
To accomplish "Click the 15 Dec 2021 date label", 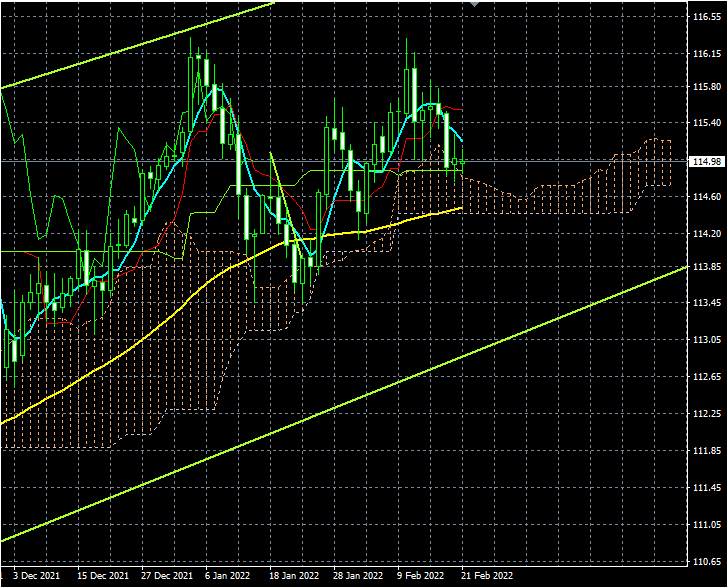I will coord(103,576).
